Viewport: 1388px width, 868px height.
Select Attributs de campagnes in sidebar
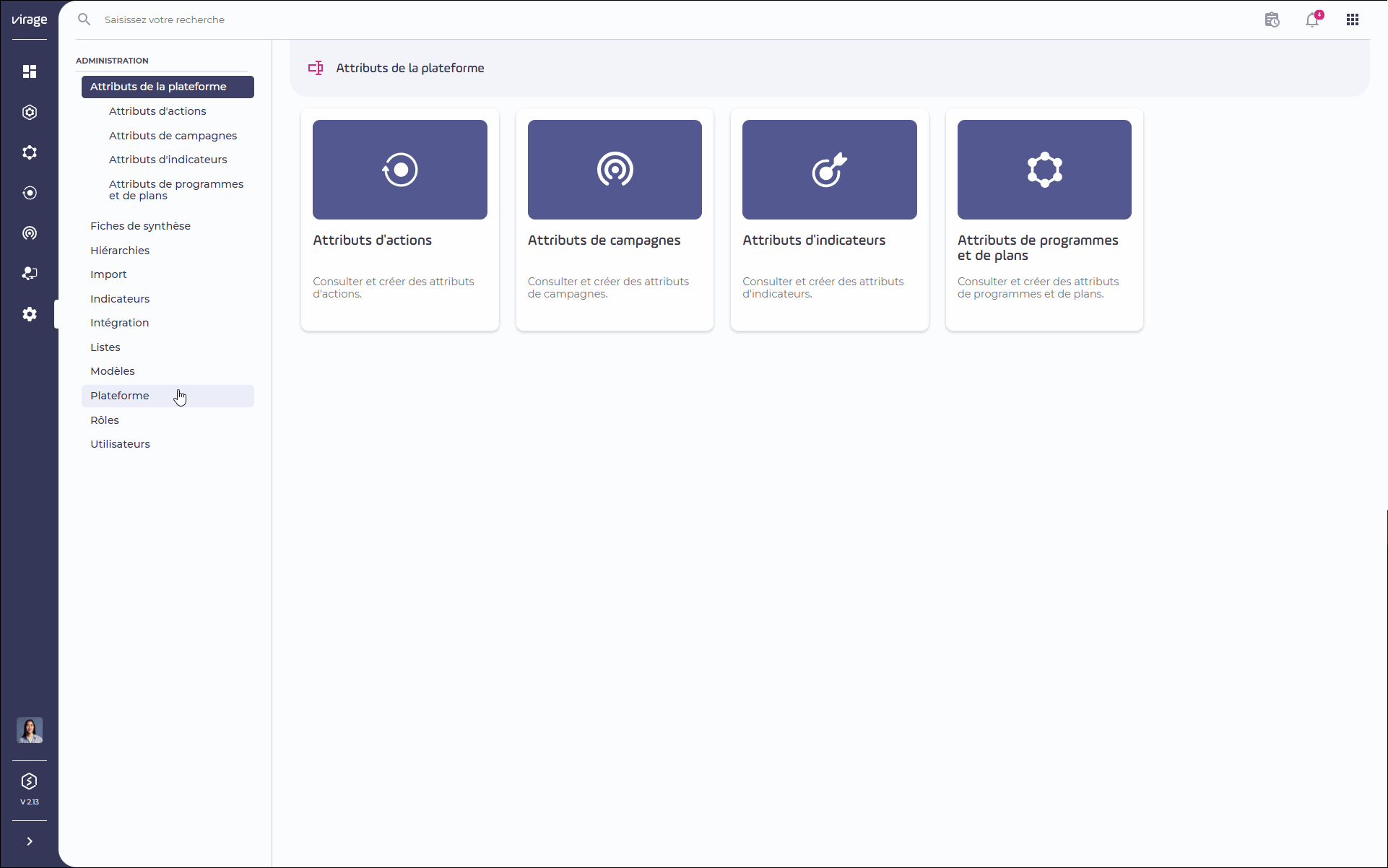[173, 135]
